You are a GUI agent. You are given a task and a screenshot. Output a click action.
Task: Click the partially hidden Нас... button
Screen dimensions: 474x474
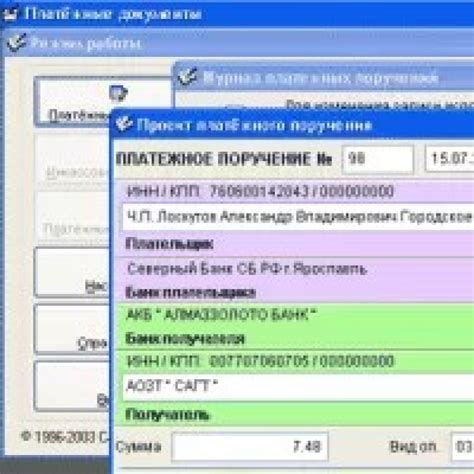click(x=72, y=272)
